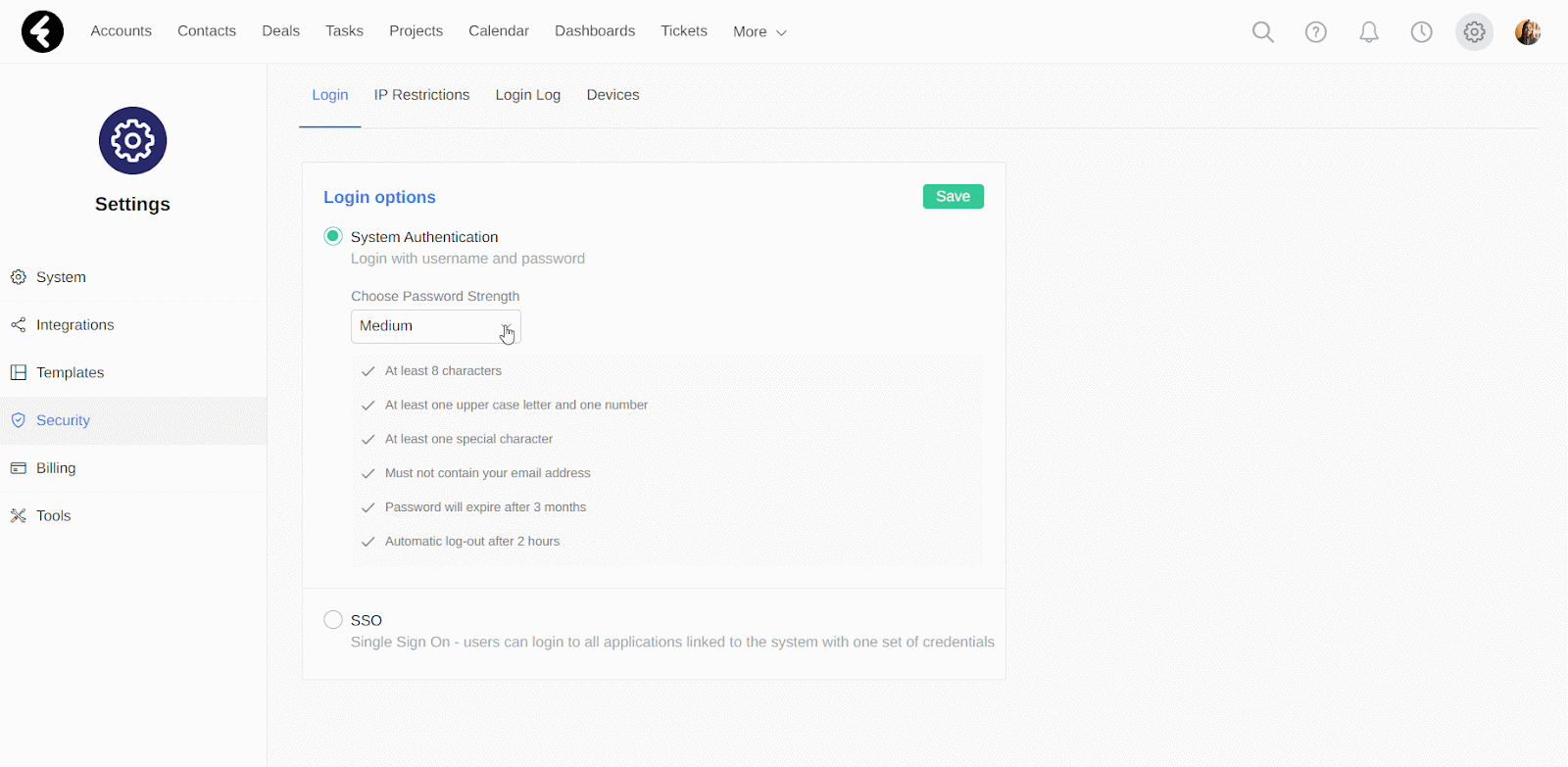Click 'Automatic log-out after 2 hours' text

[472, 542]
